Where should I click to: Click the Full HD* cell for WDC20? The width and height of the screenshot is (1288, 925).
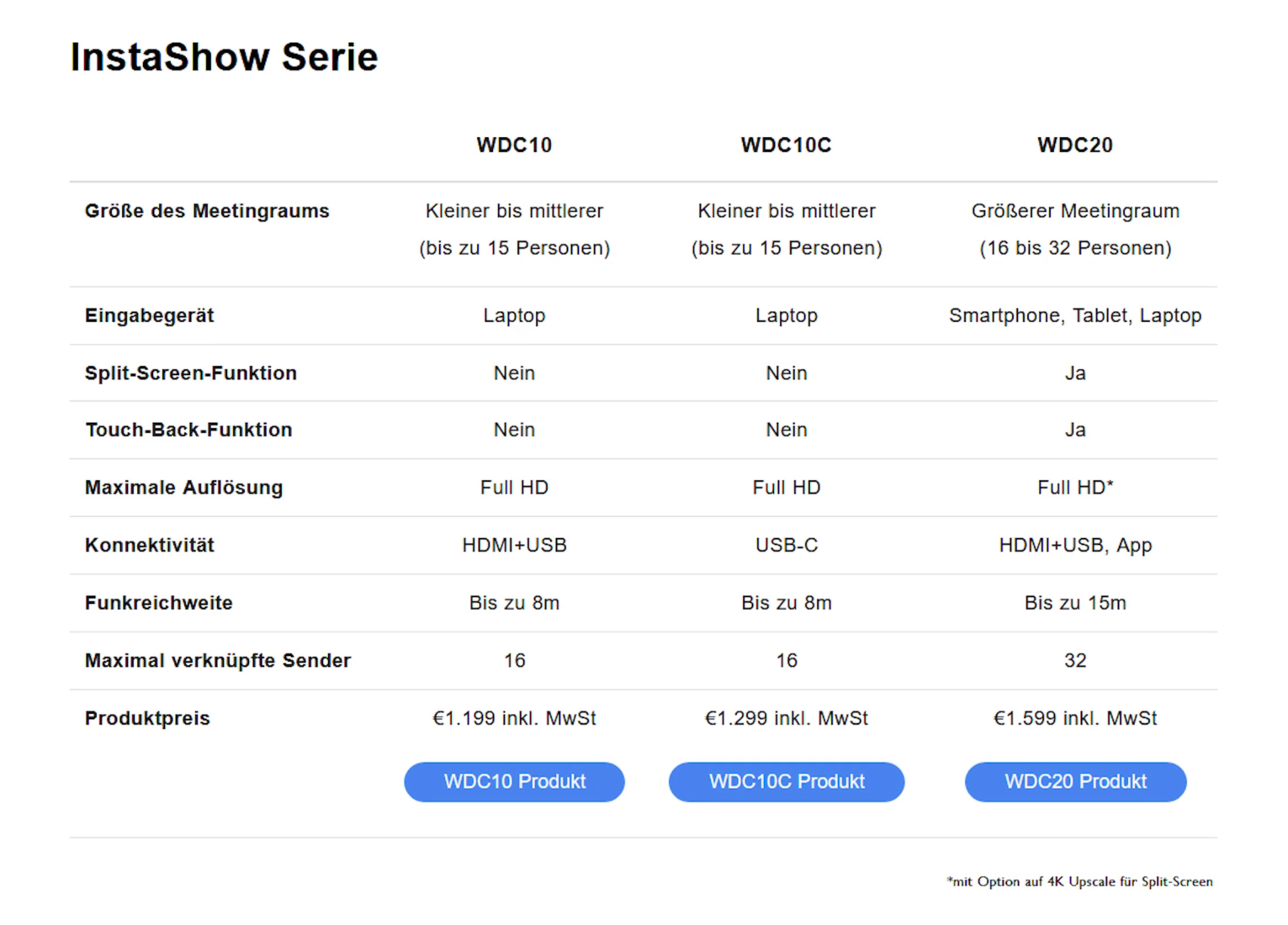point(1074,487)
